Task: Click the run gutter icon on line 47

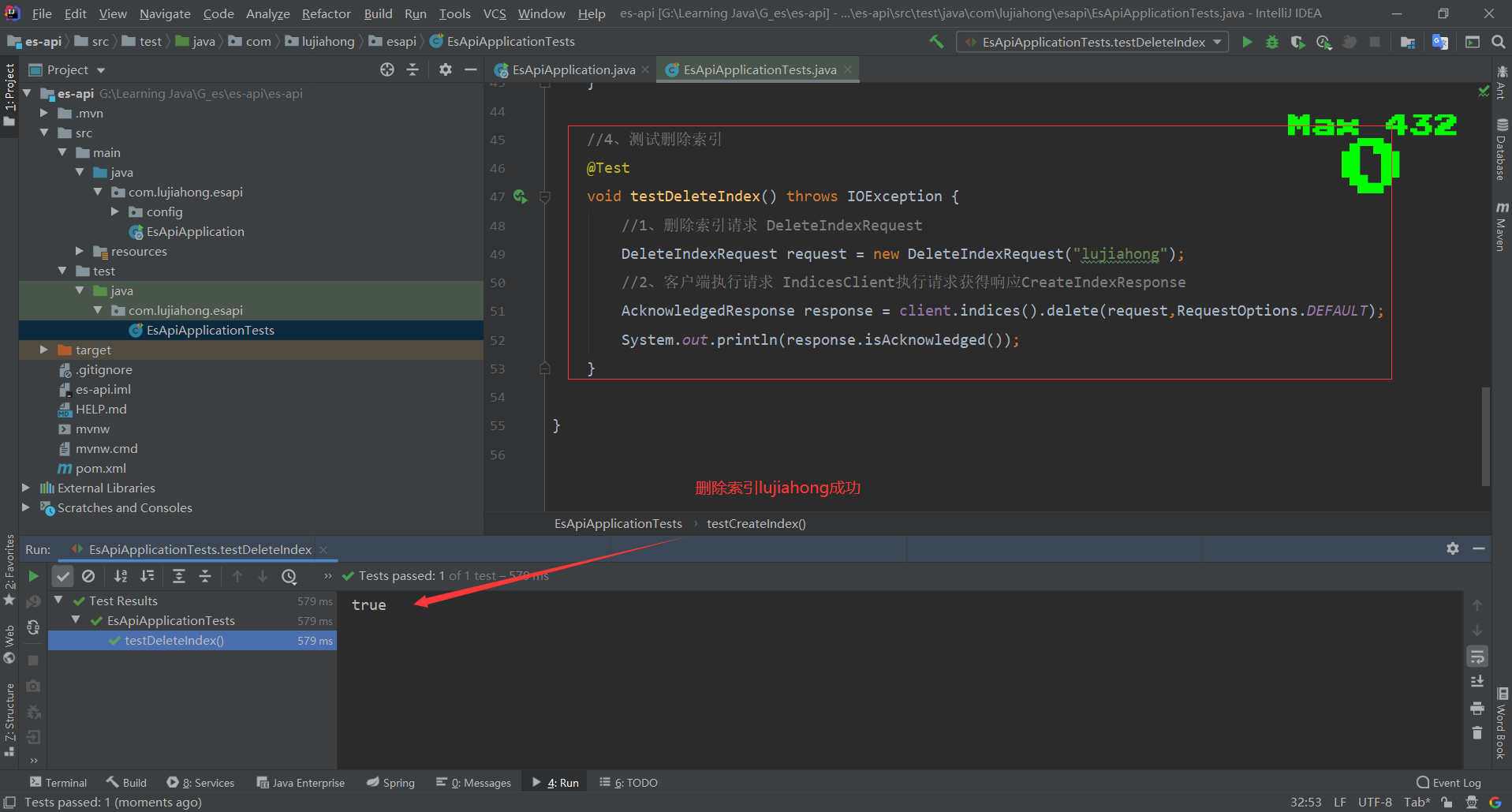Action: pos(520,196)
